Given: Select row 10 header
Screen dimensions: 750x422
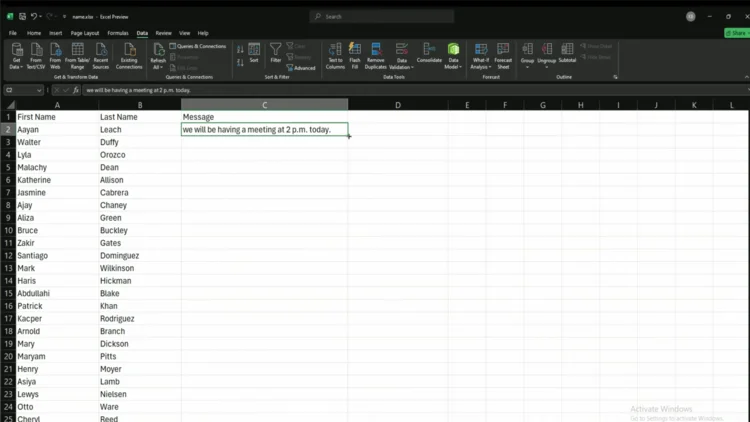Looking at the screenshot, I should 8,230.
